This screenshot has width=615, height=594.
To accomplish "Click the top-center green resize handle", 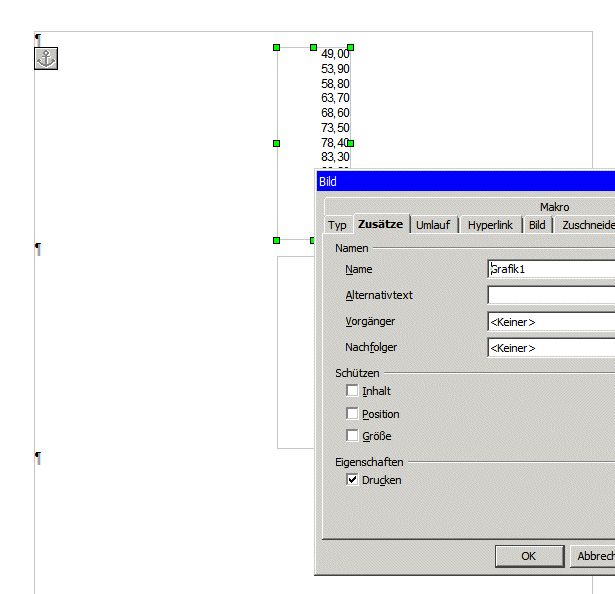I will (x=313, y=47).
